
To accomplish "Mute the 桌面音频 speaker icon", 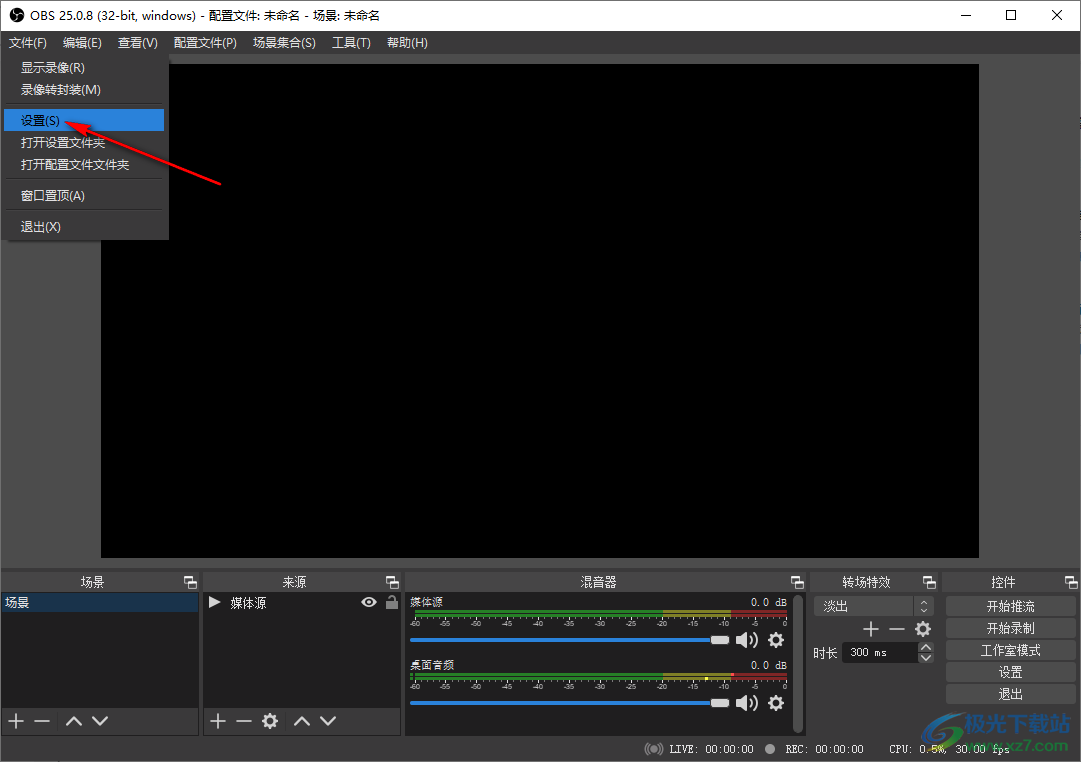I will tap(747, 703).
